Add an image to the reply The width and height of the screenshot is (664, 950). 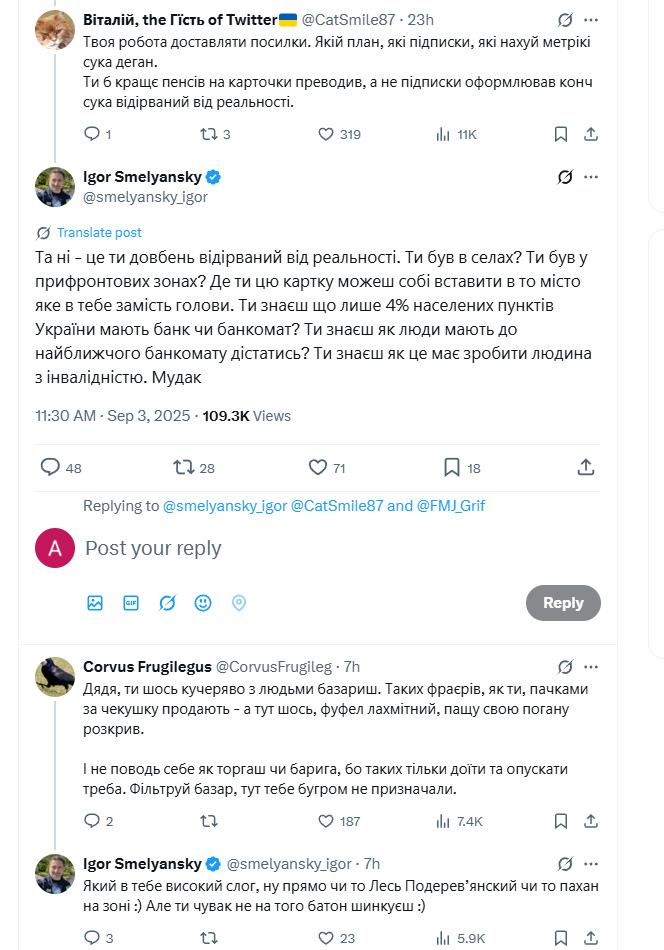95,603
